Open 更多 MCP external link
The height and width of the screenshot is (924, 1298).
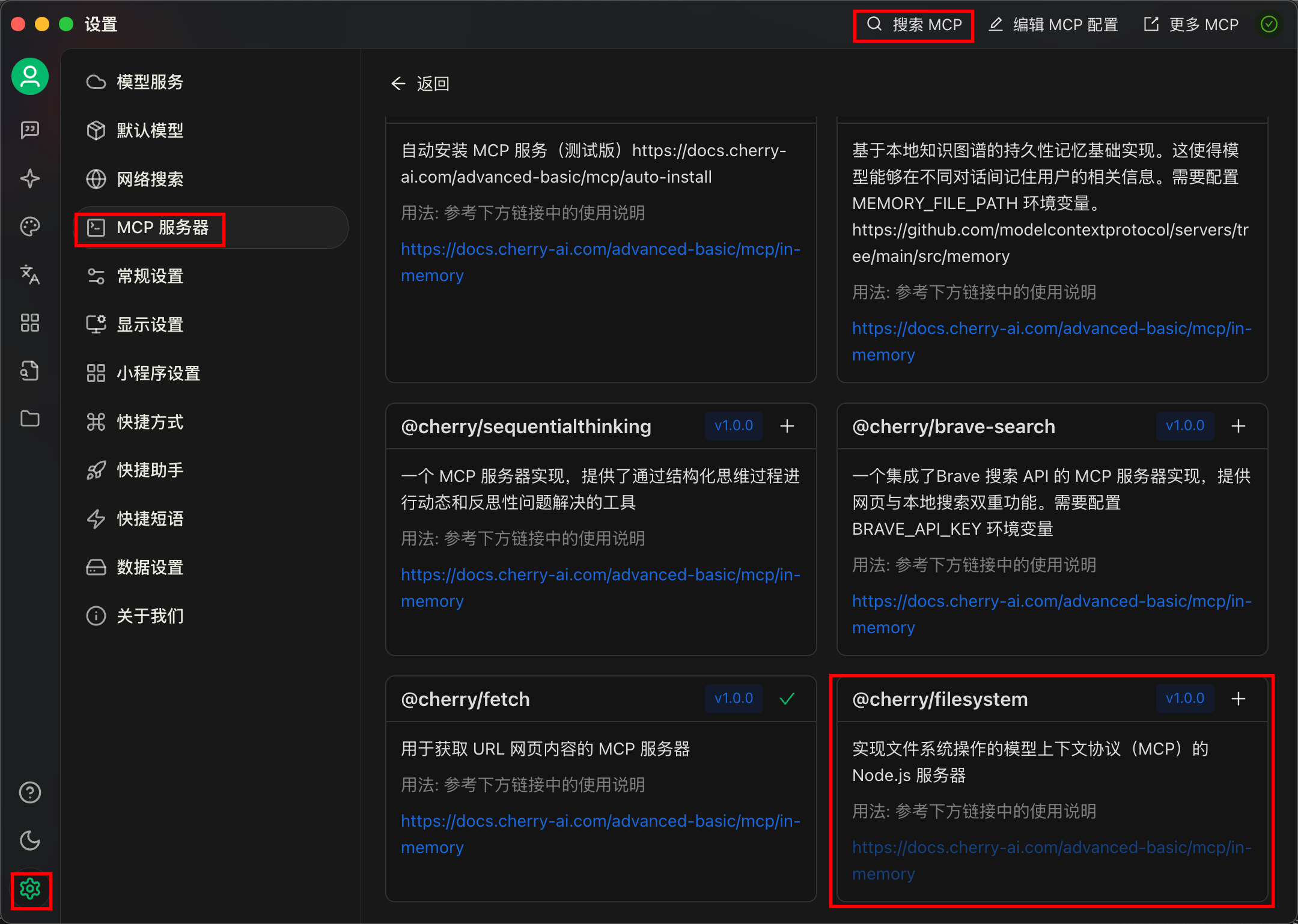pyautogui.click(x=1190, y=25)
